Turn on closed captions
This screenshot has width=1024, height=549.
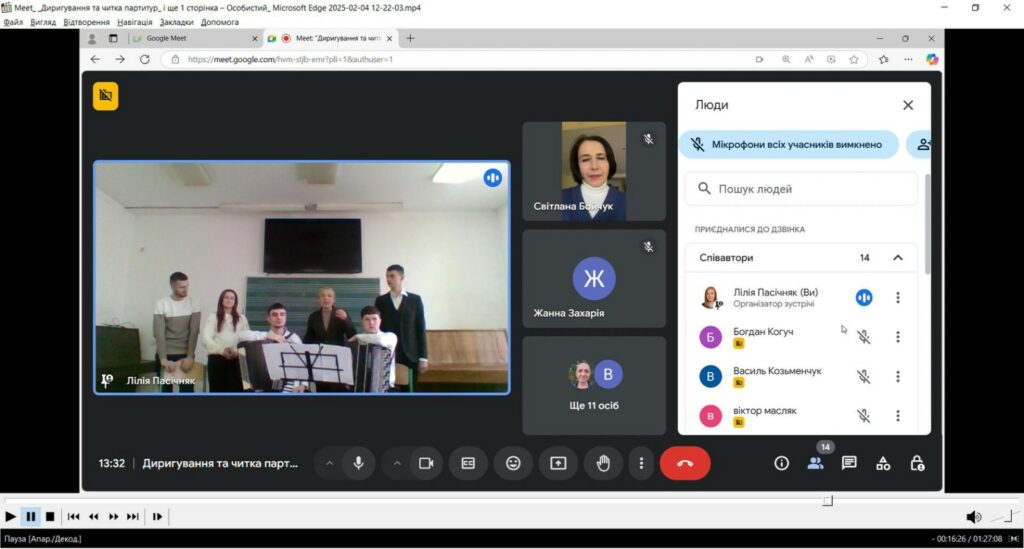[x=468, y=463]
